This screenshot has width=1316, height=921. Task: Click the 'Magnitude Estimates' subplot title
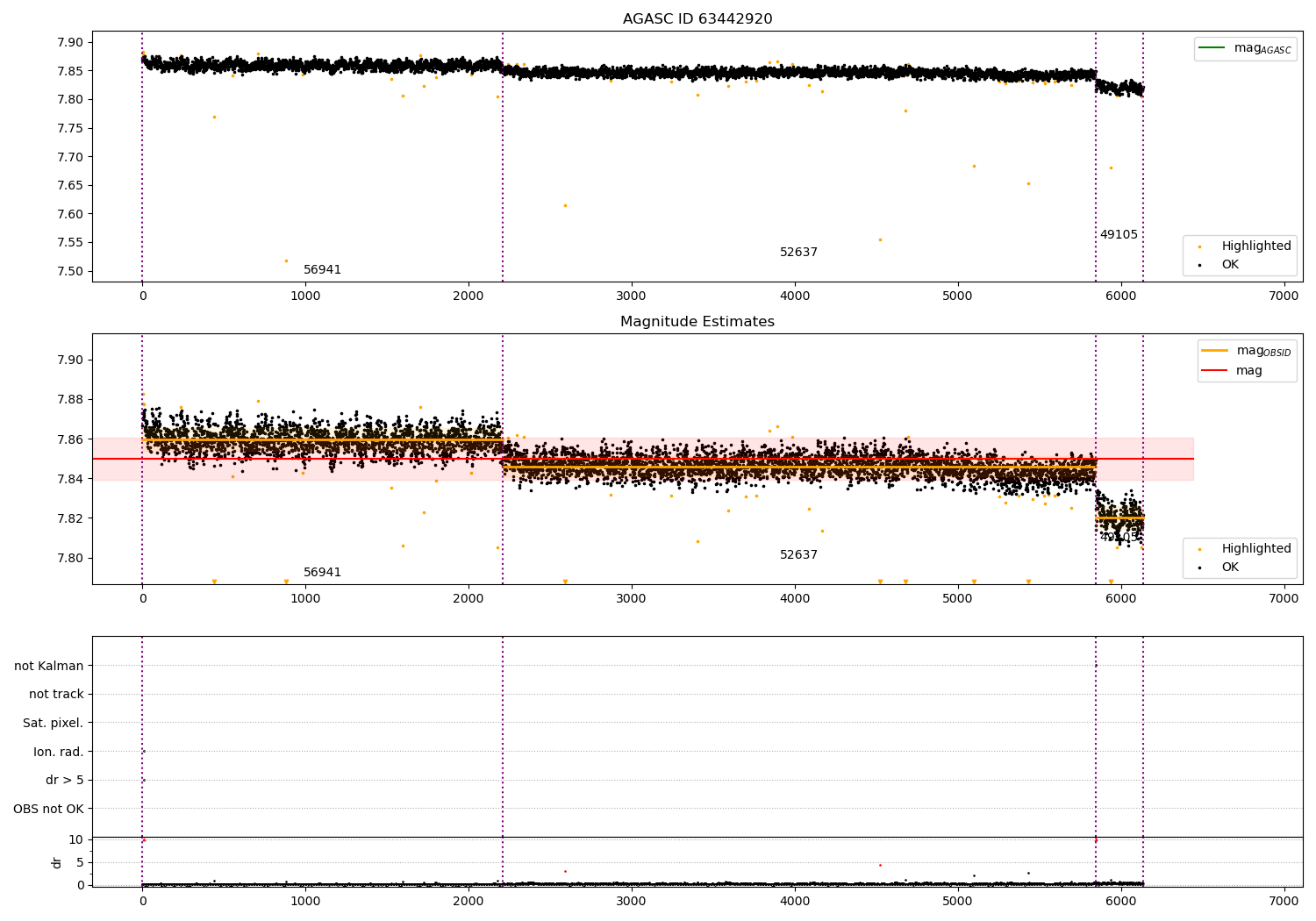tap(697, 322)
